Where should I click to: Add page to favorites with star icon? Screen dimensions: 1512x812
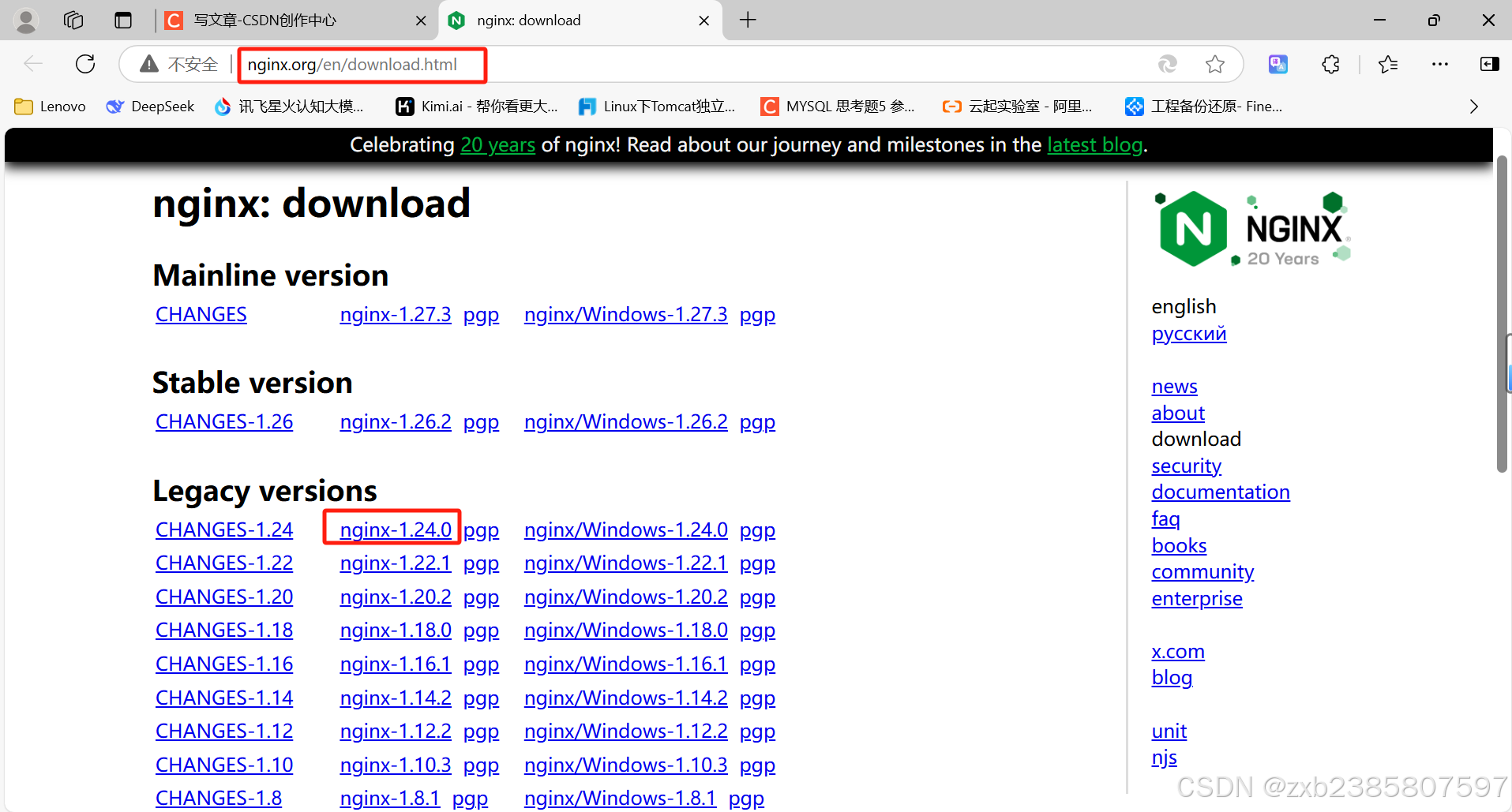point(1215,64)
